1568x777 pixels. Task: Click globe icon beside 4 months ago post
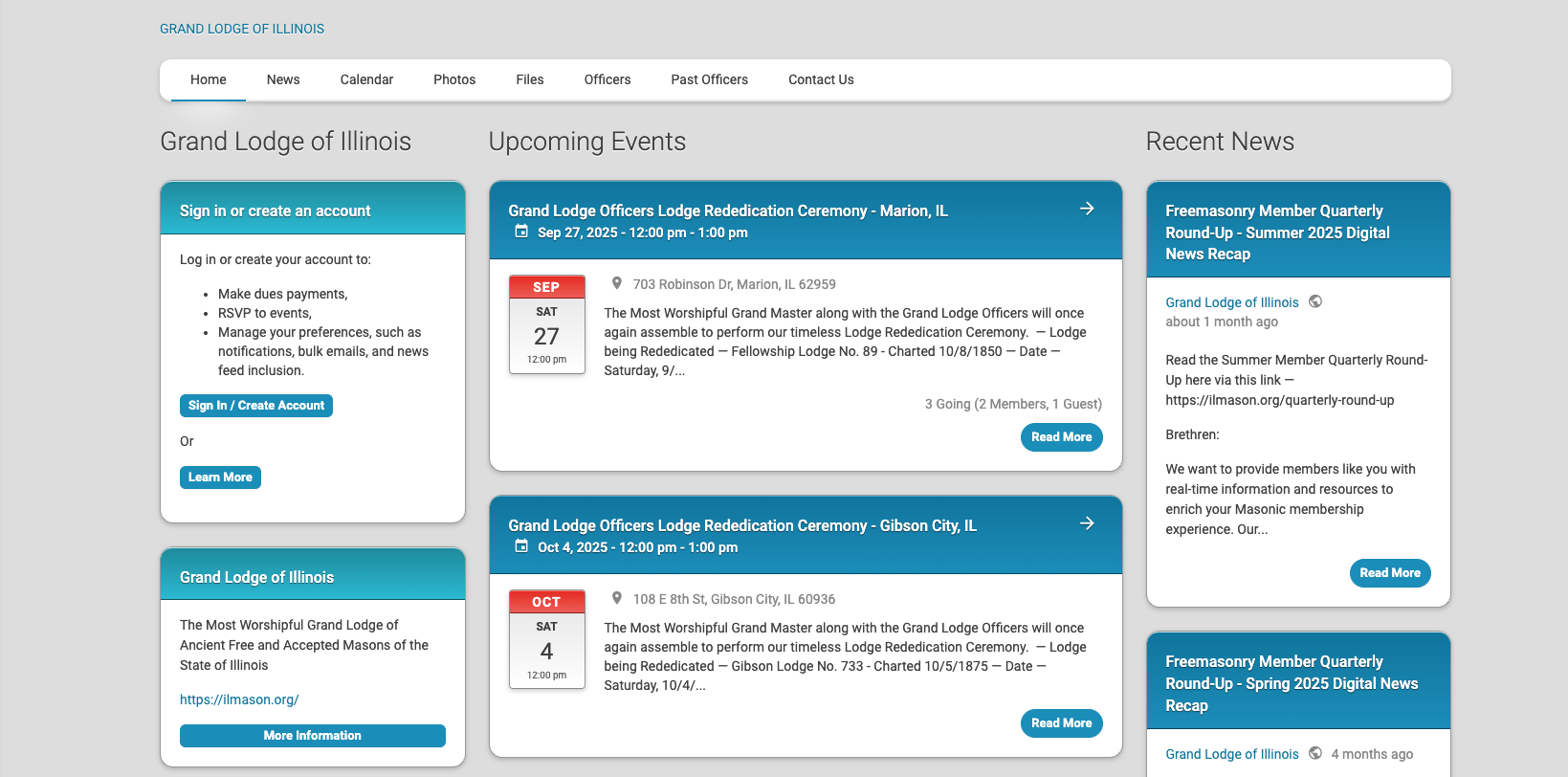(x=1315, y=753)
